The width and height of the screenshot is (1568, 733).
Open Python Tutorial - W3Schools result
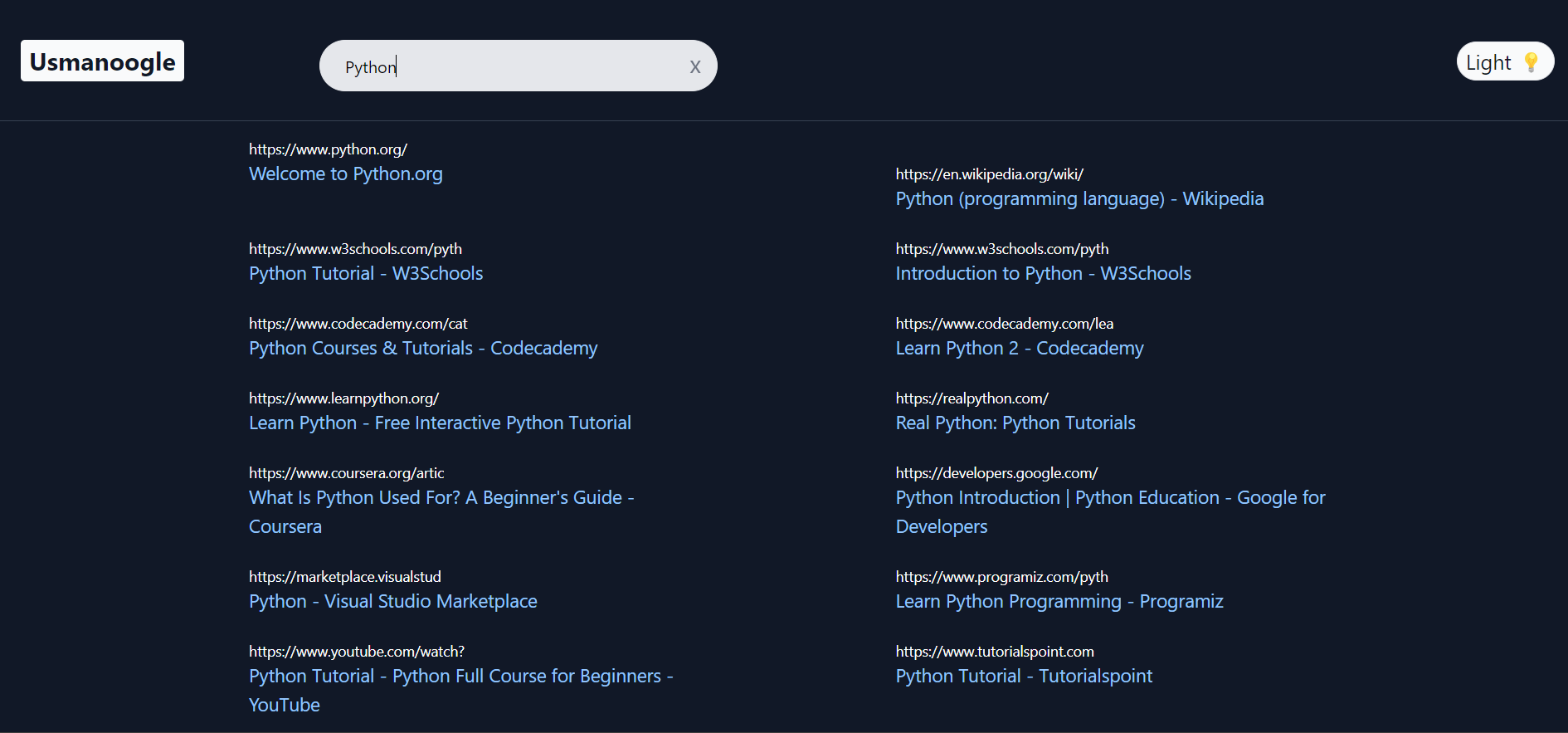[366, 273]
